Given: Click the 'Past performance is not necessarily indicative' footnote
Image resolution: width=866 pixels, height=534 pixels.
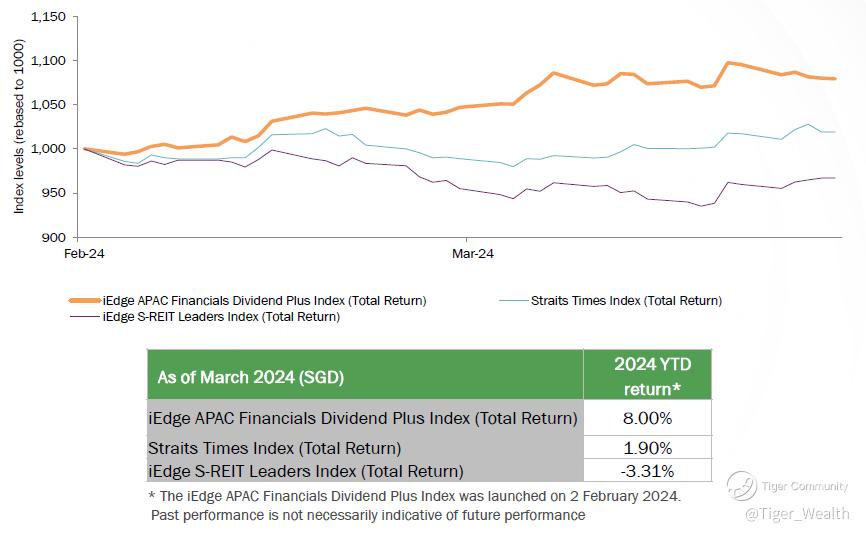Looking at the screenshot, I should [x=368, y=515].
